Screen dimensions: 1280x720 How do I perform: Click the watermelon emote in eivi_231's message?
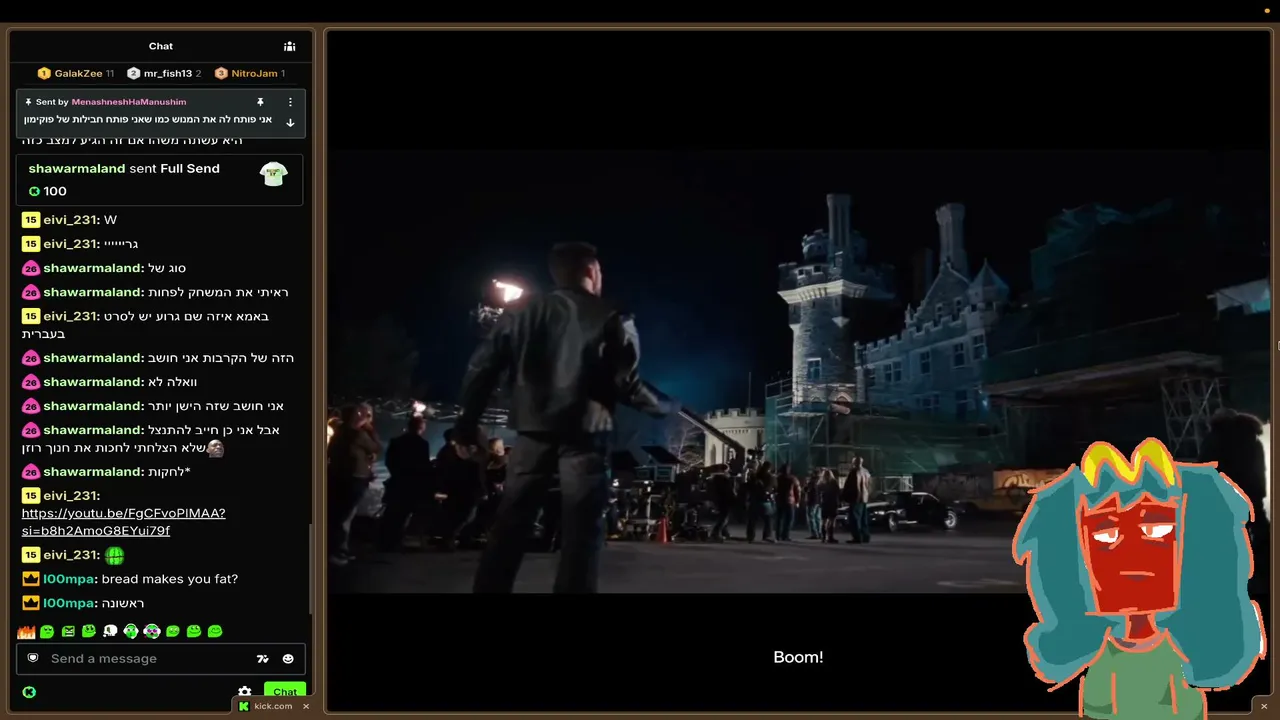coord(115,555)
